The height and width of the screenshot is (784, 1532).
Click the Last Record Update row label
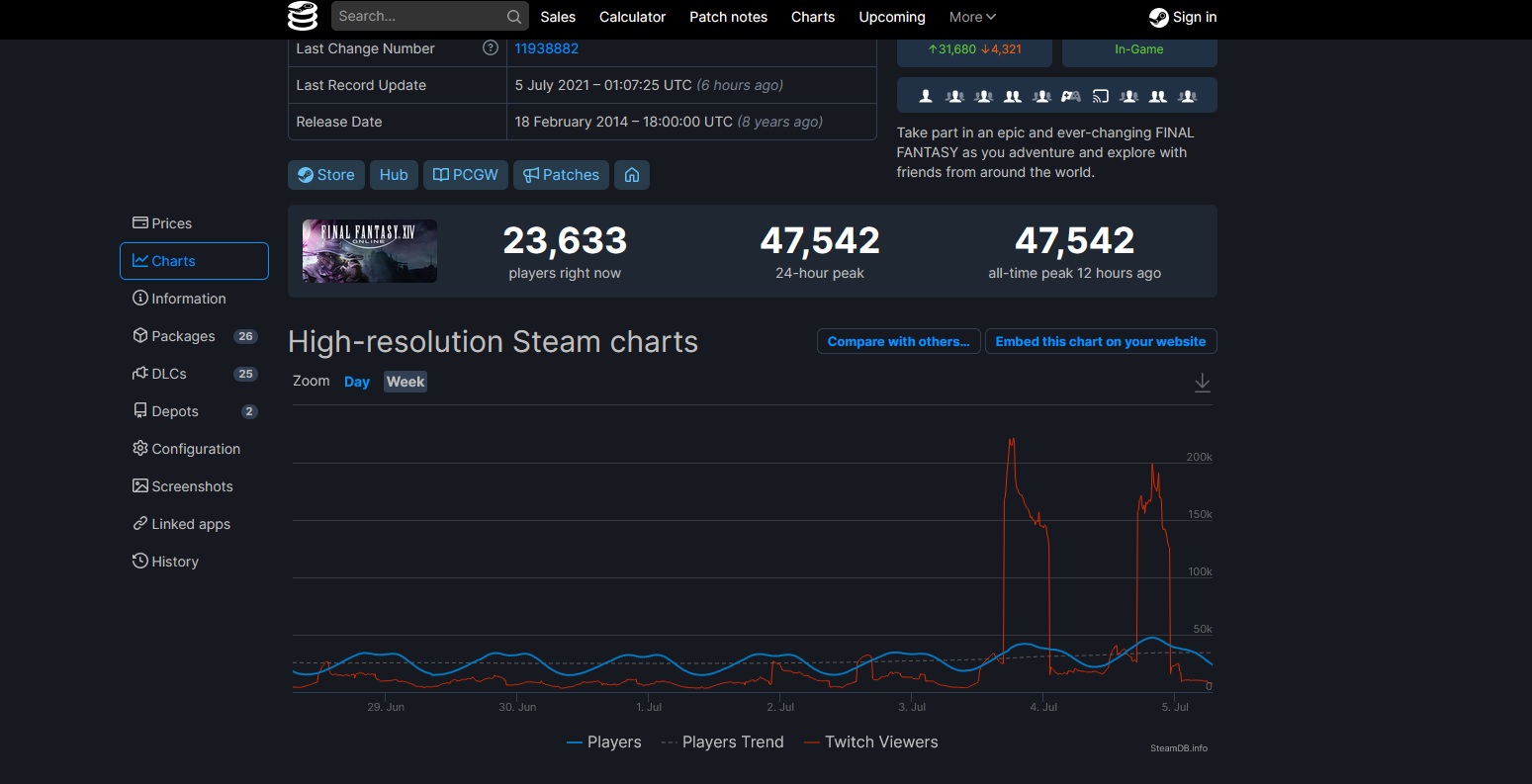361,85
